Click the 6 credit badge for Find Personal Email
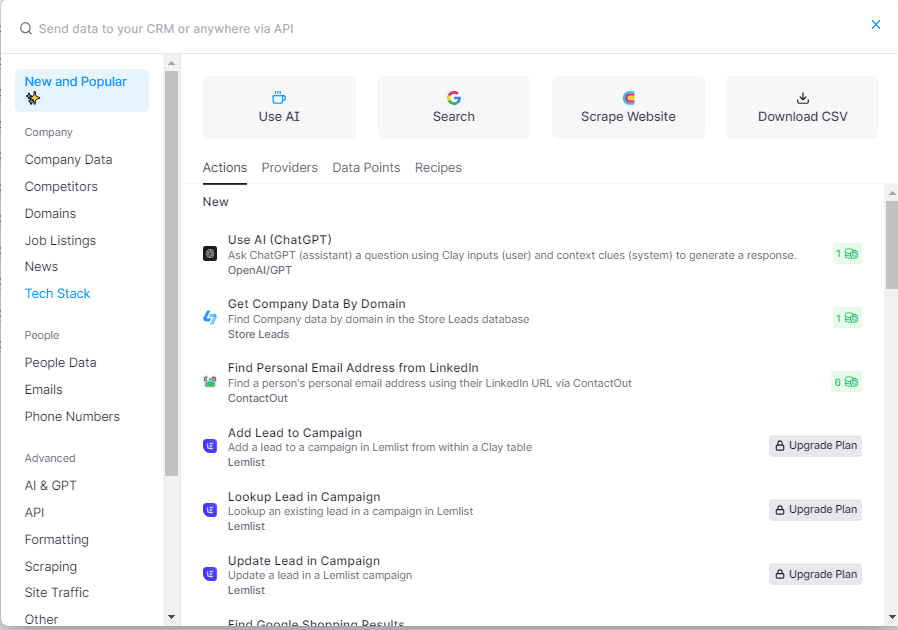The width and height of the screenshot is (898, 630). (x=846, y=382)
